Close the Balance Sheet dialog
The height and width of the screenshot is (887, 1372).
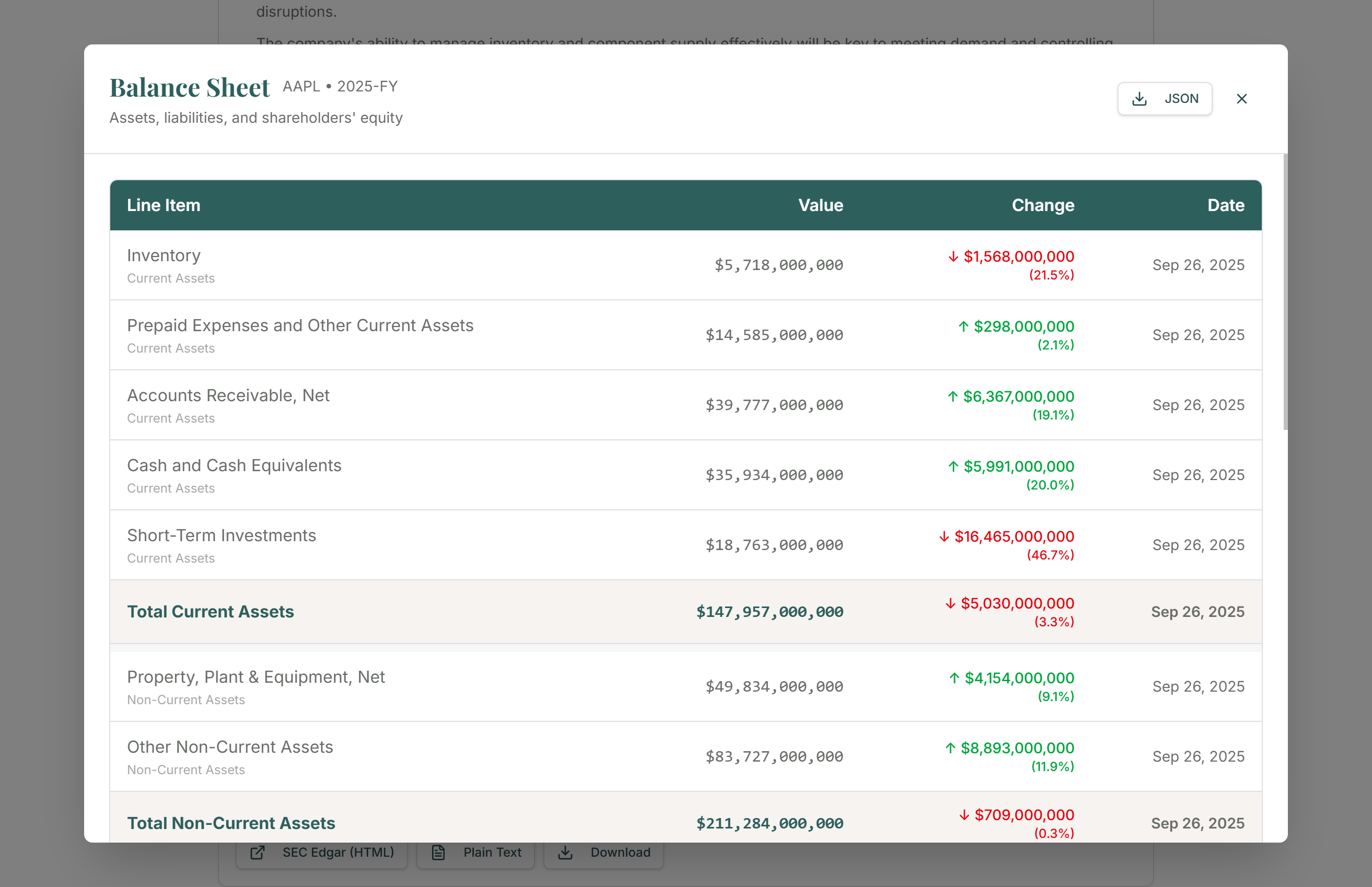pos(1242,99)
